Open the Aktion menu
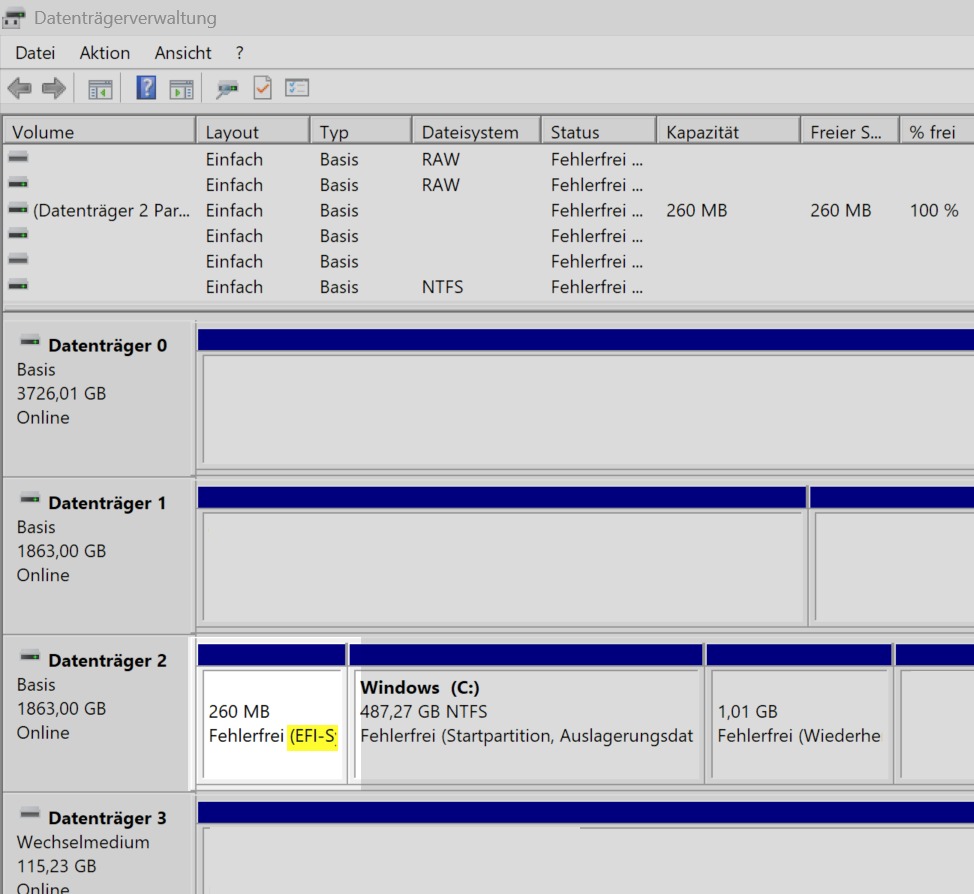Image resolution: width=974 pixels, height=894 pixels. click(104, 53)
